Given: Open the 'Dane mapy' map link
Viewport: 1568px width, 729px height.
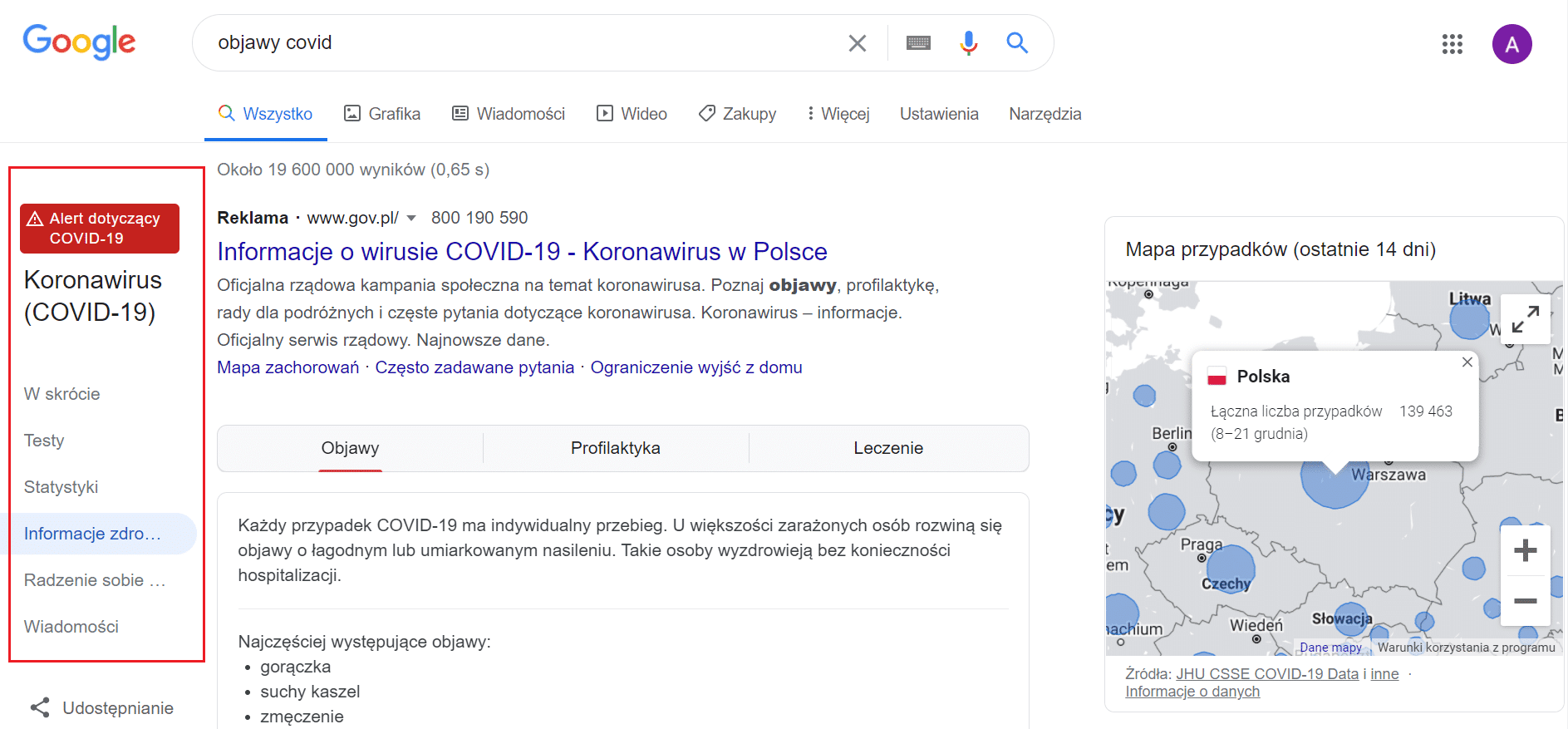Looking at the screenshot, I should click(x=1330, y=648).
